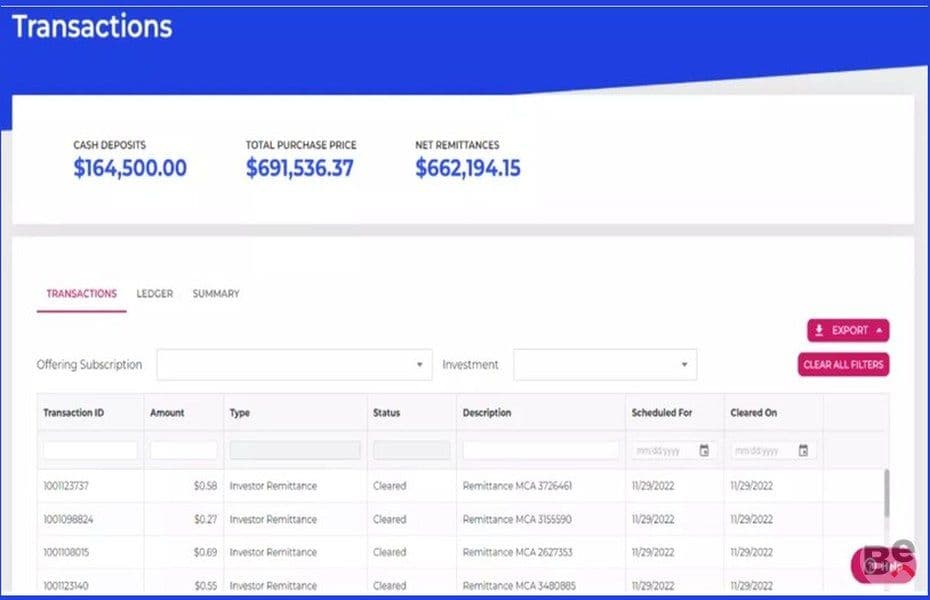Open the Ledger tab
Viewport: 930px width, 600px height.
(155, 293)
